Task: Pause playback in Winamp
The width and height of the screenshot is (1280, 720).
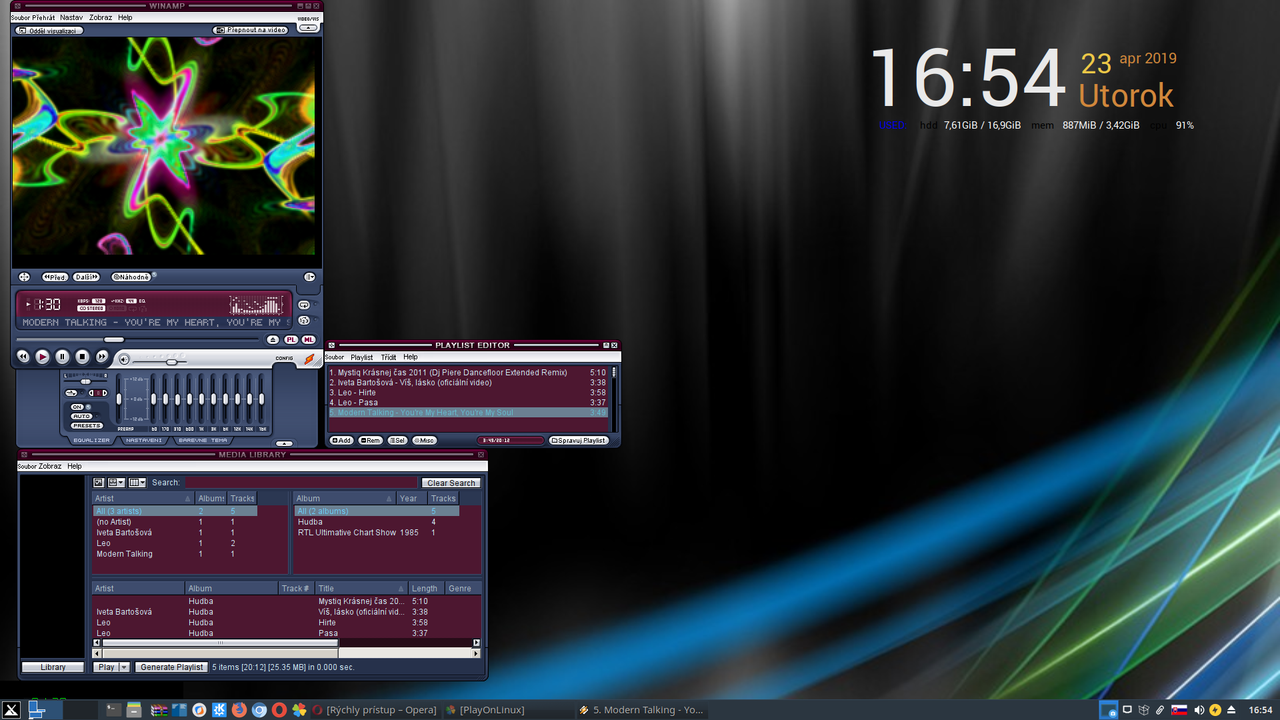Action: [x=62, y=357]
